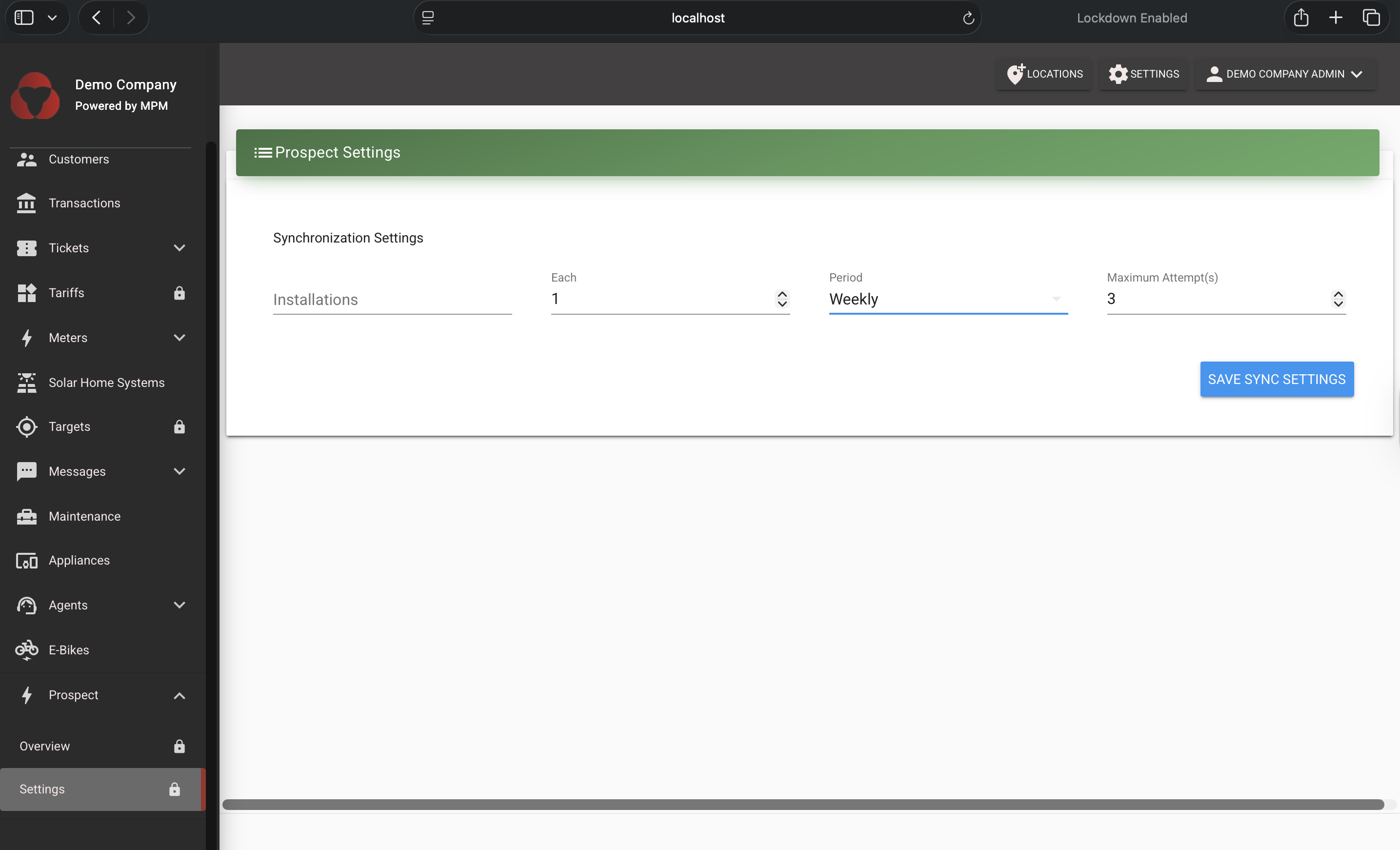Viewport: 1400px width, 850px height.
Task: Select Settings in the top navigation
Action: 1144,74
